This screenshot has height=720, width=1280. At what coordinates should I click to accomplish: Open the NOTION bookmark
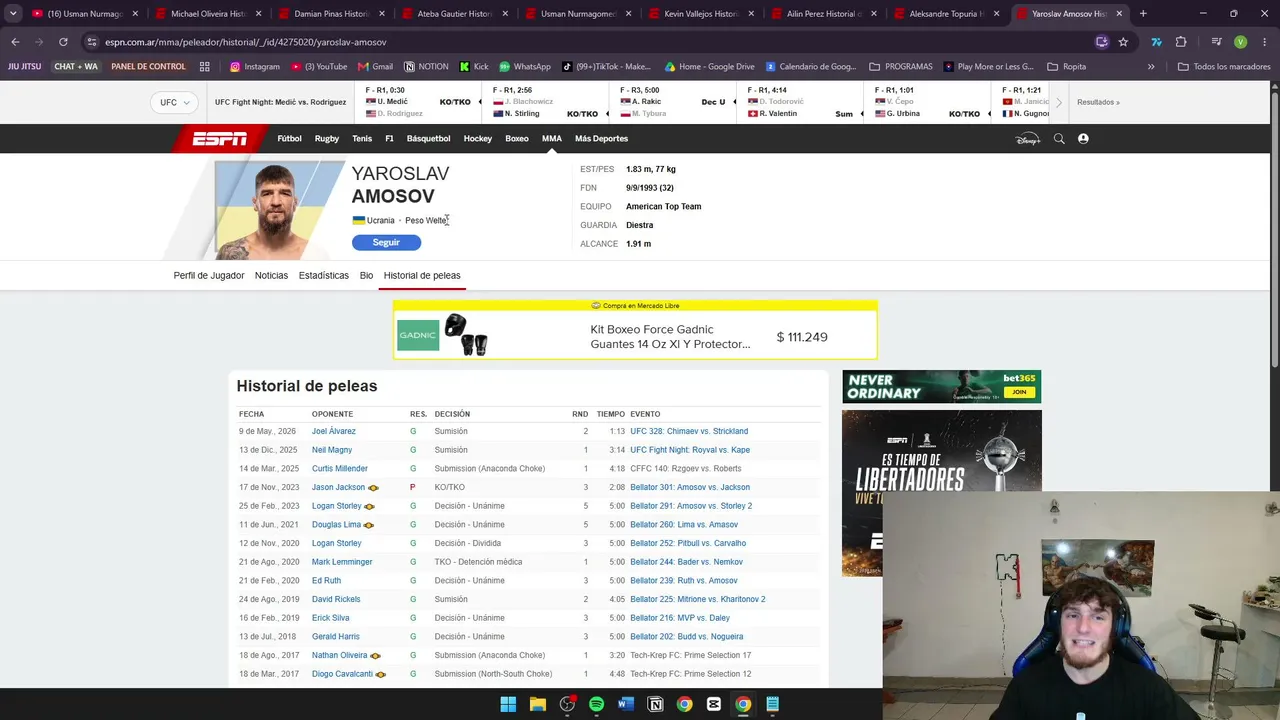click(x=426, y=67)
